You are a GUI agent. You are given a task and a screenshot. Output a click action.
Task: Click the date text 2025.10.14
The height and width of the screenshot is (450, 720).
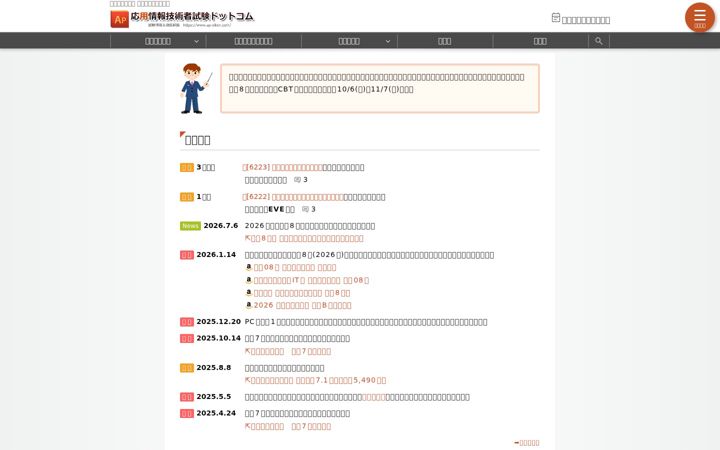[219, 338]
